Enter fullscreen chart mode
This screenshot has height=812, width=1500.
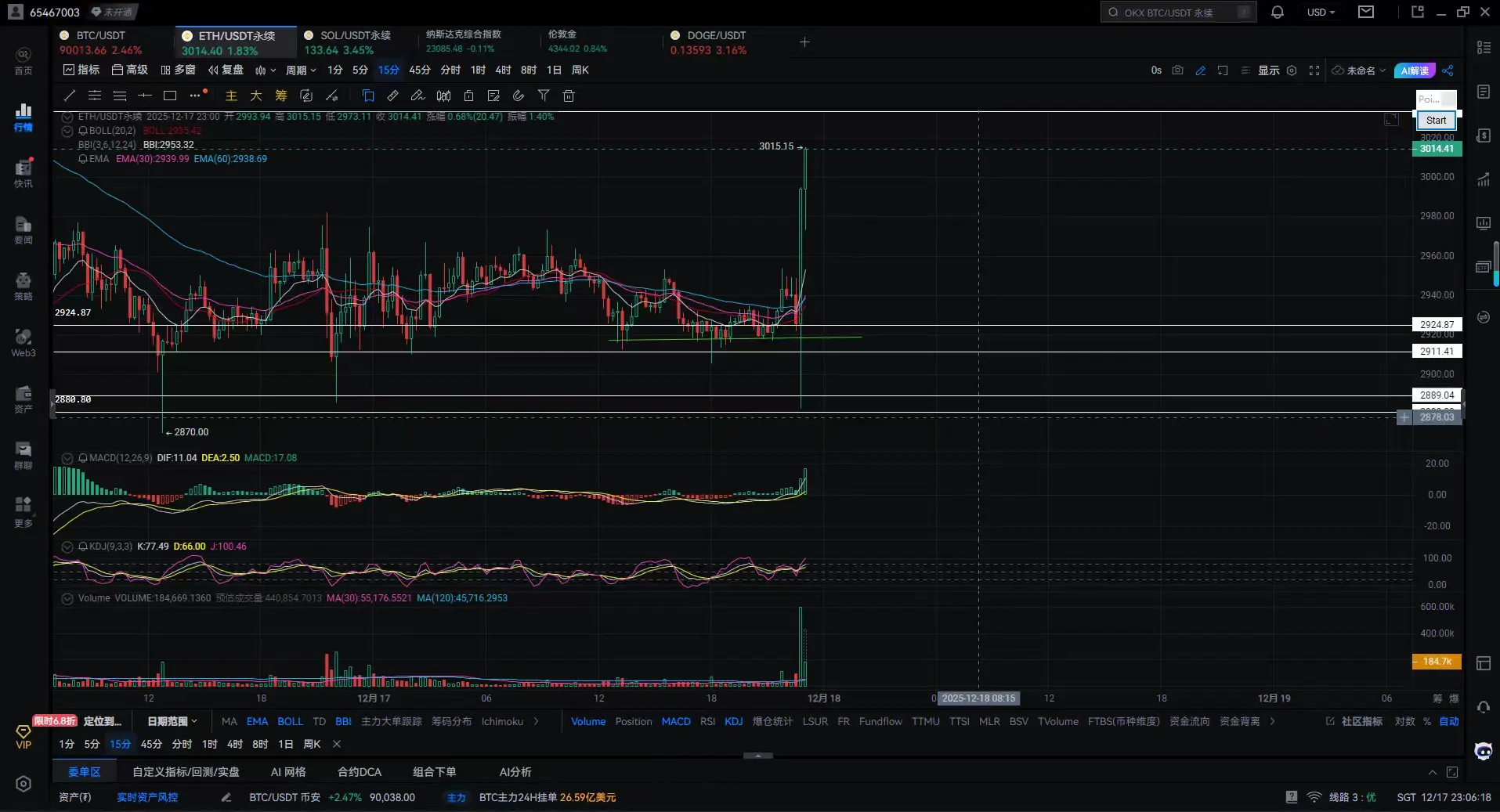click(1314, 70)
